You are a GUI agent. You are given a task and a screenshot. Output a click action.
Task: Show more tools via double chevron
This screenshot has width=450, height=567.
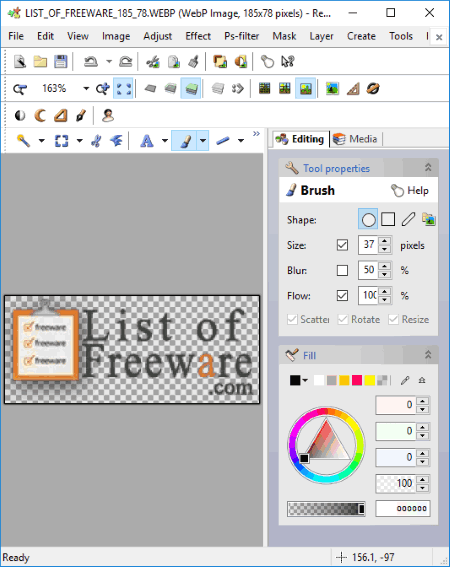256,134
